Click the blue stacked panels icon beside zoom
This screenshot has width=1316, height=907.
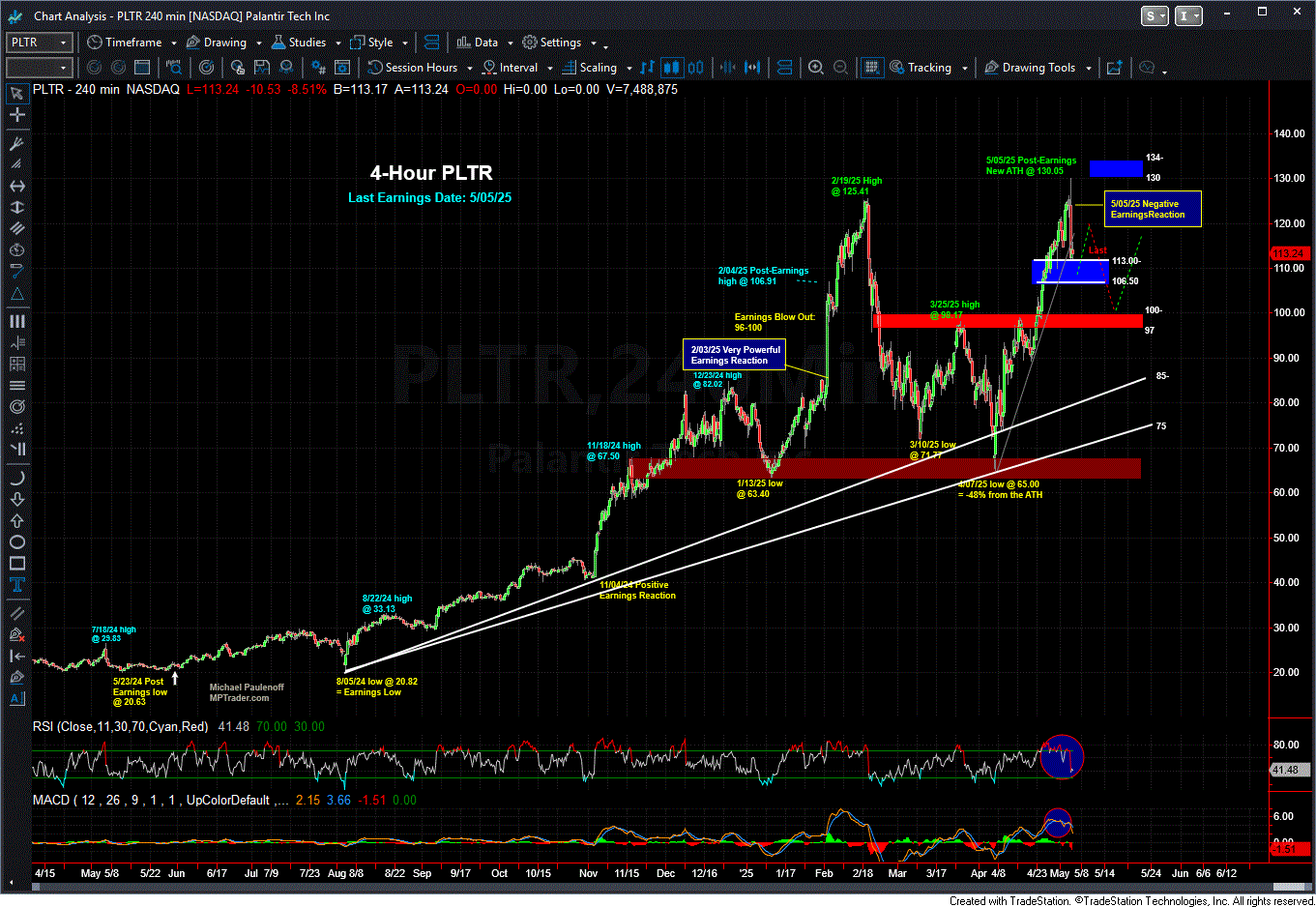(785, 68)
